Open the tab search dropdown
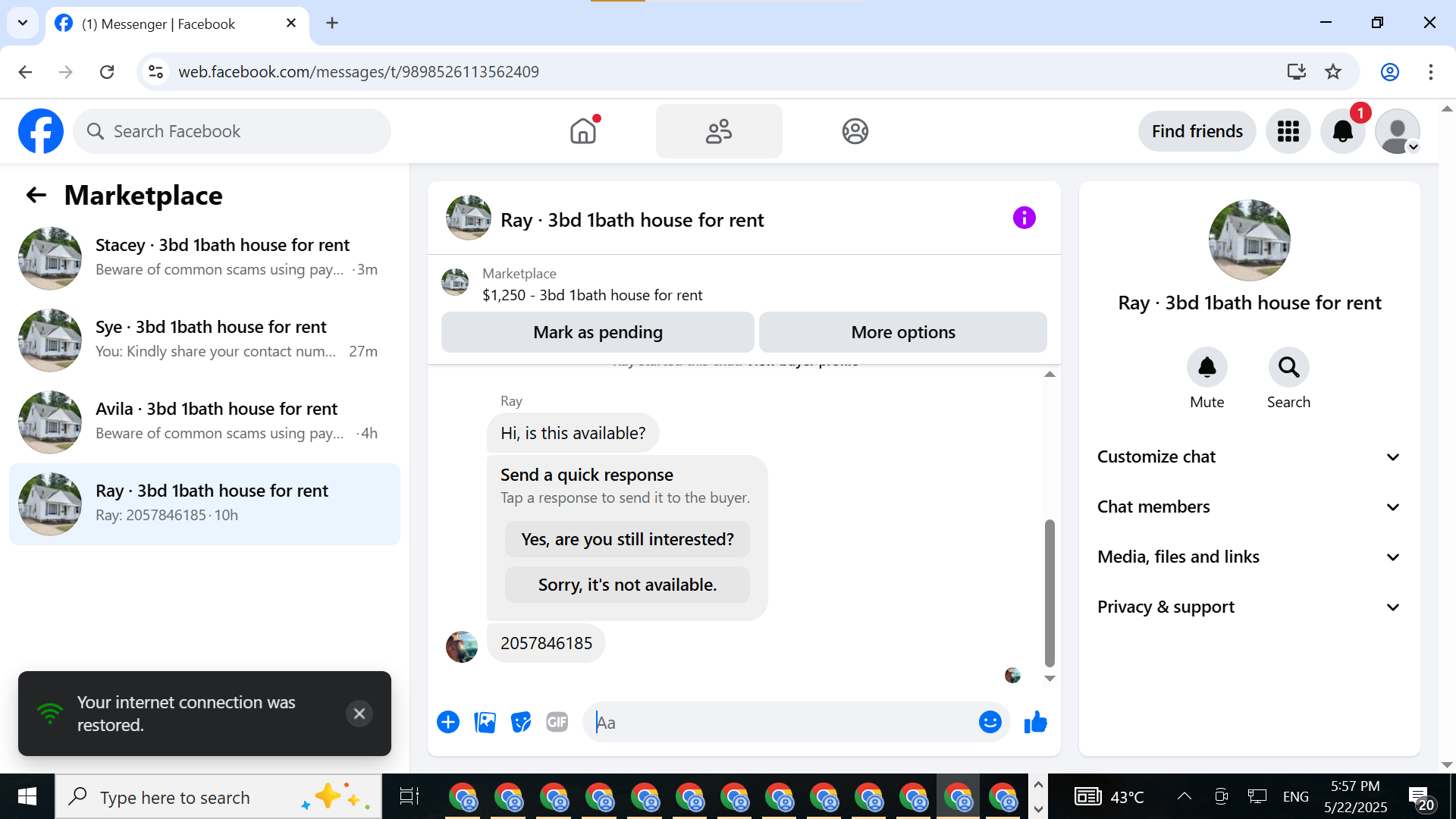Viewport: 1456px width, 819px height. 23,24
